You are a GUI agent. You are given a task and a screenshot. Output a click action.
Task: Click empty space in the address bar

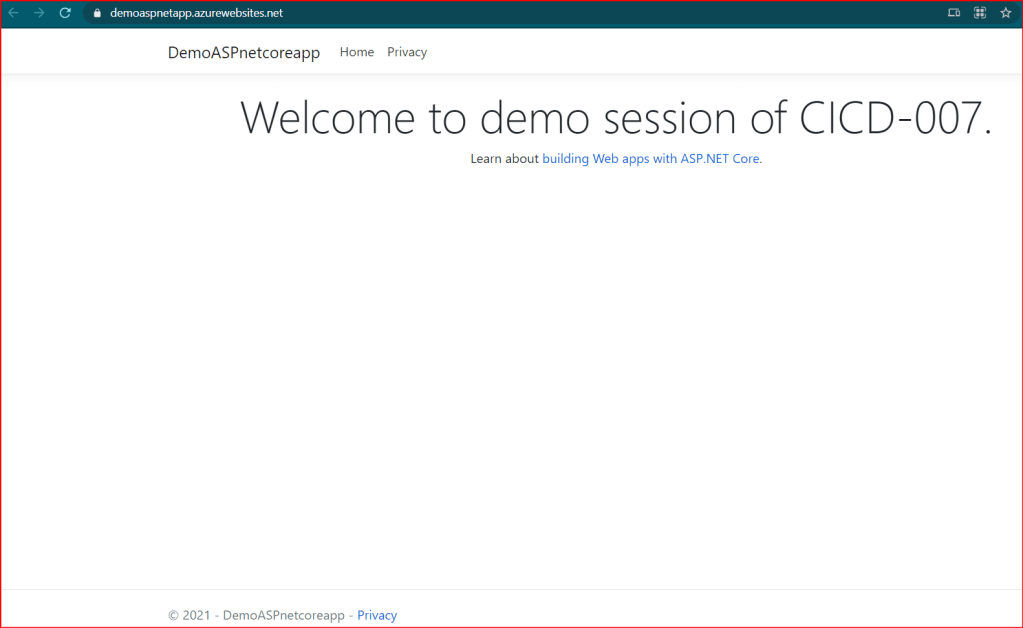point(600,13)
